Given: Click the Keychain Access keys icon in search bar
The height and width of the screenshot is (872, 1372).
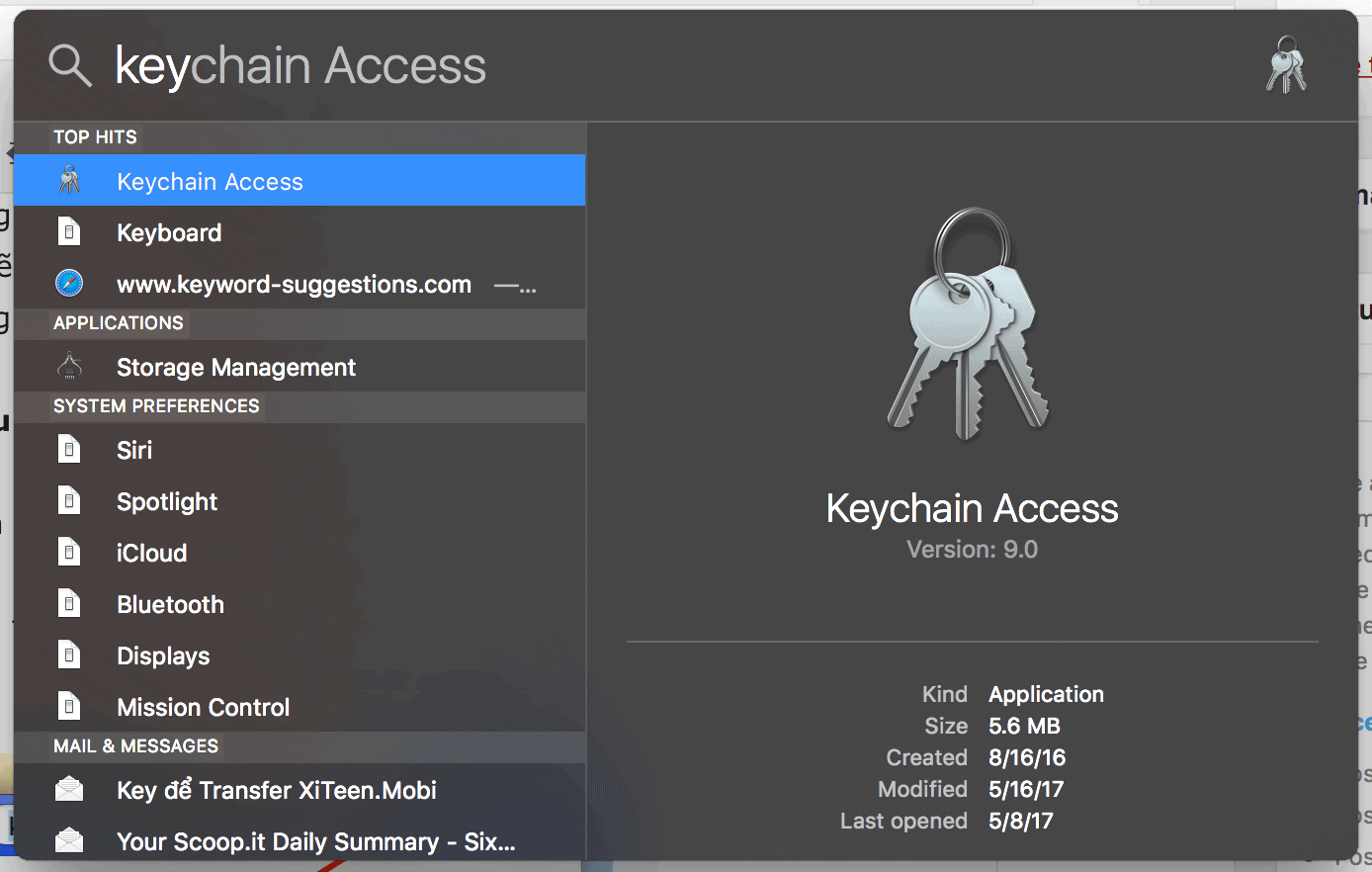Looking at the screenshot, I should [x=1286, y=64].
